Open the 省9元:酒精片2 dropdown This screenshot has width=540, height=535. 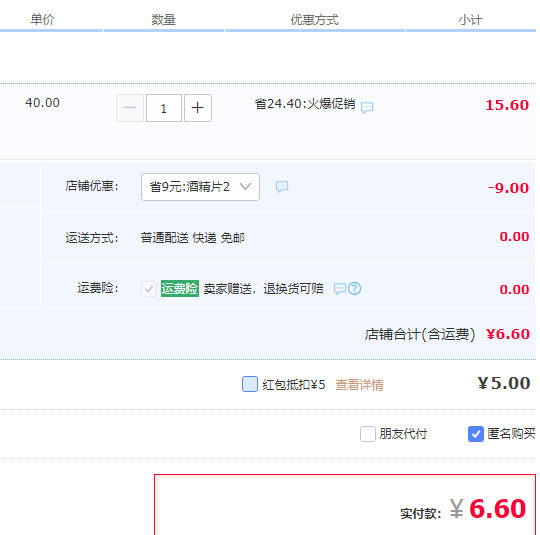(200, 187)
